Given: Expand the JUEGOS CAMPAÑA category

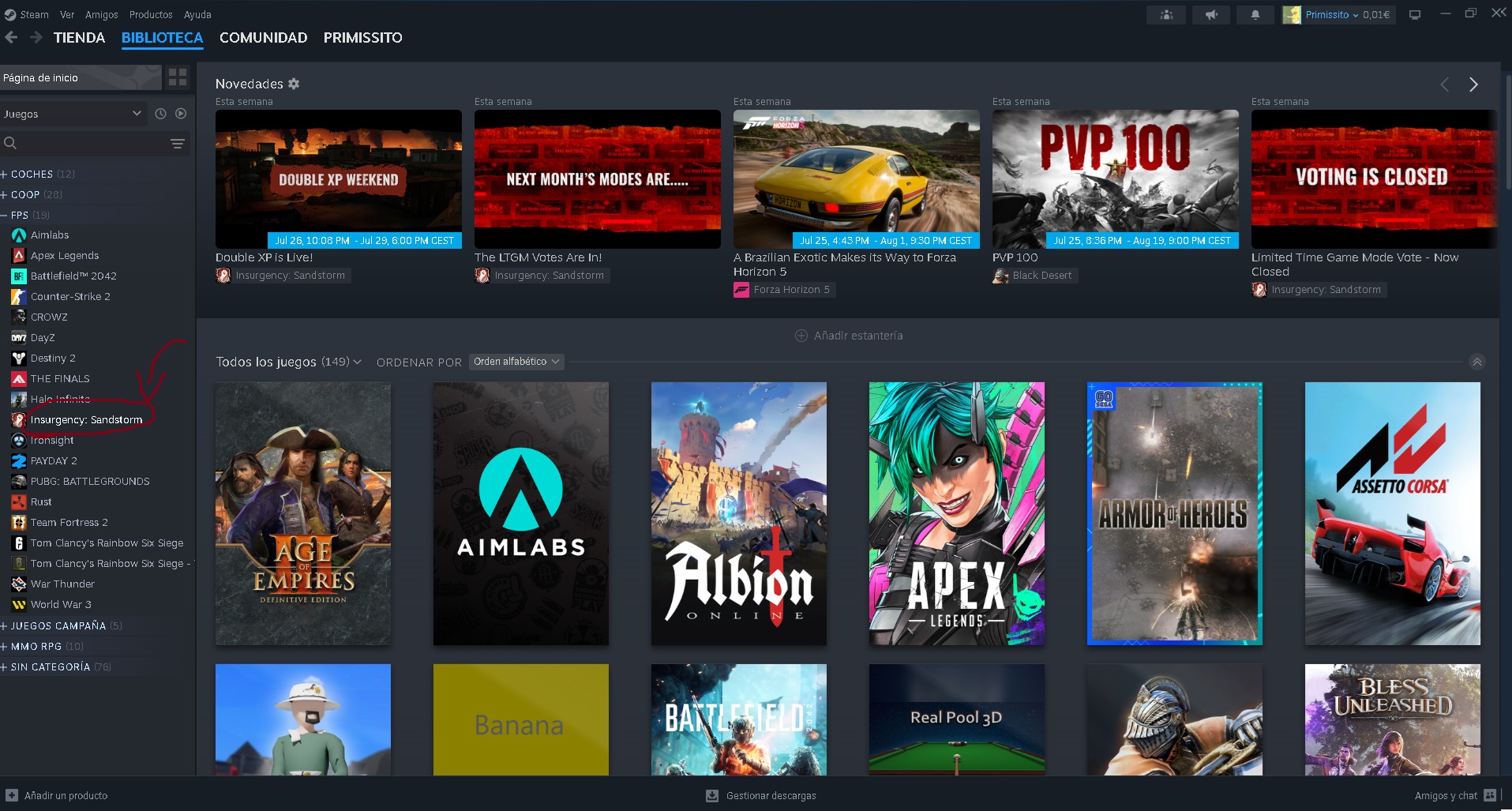Looking at the screenshot, I should (4, 625).
